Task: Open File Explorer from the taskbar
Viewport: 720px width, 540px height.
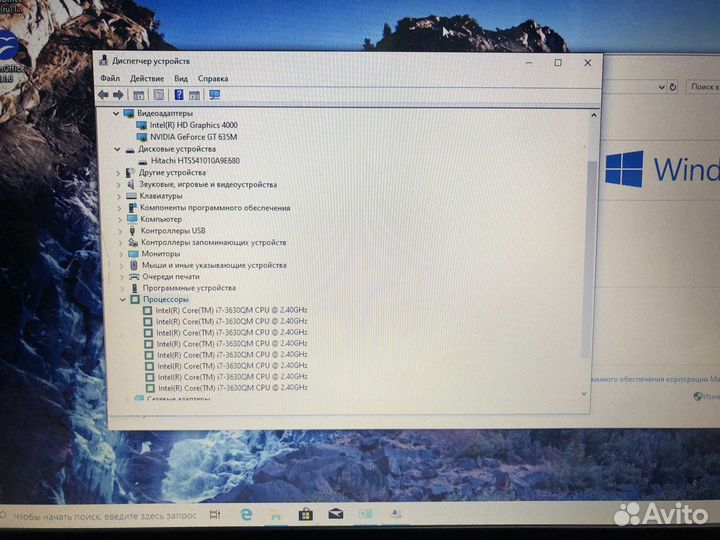Action: [x=276, y=515]
